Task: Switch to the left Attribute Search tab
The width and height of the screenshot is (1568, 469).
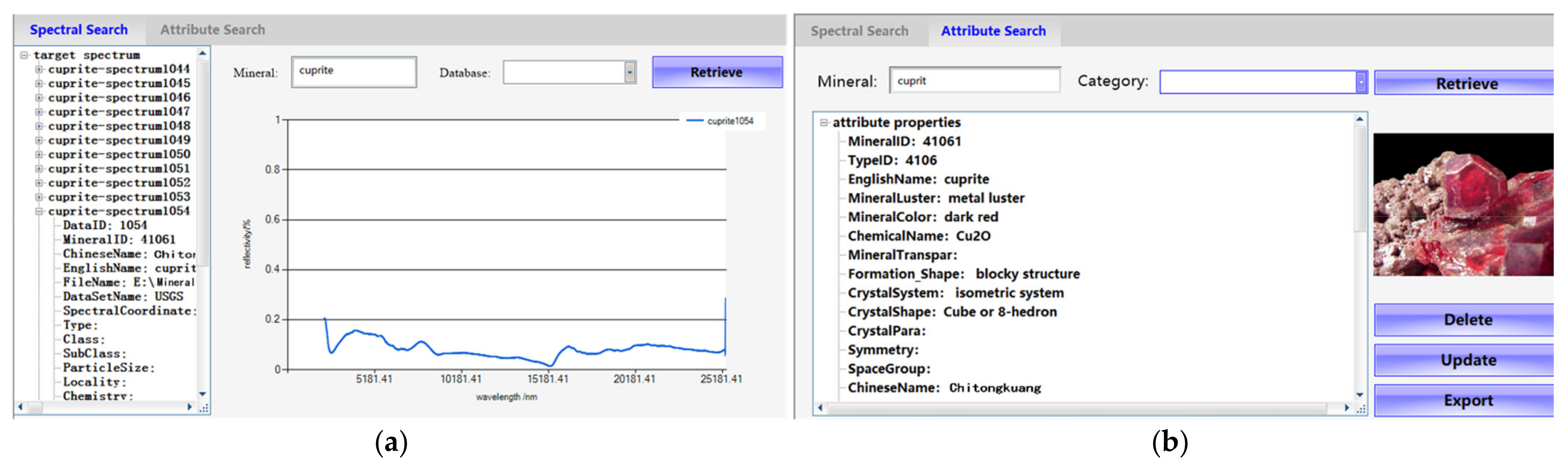Action: coord(212,30)
